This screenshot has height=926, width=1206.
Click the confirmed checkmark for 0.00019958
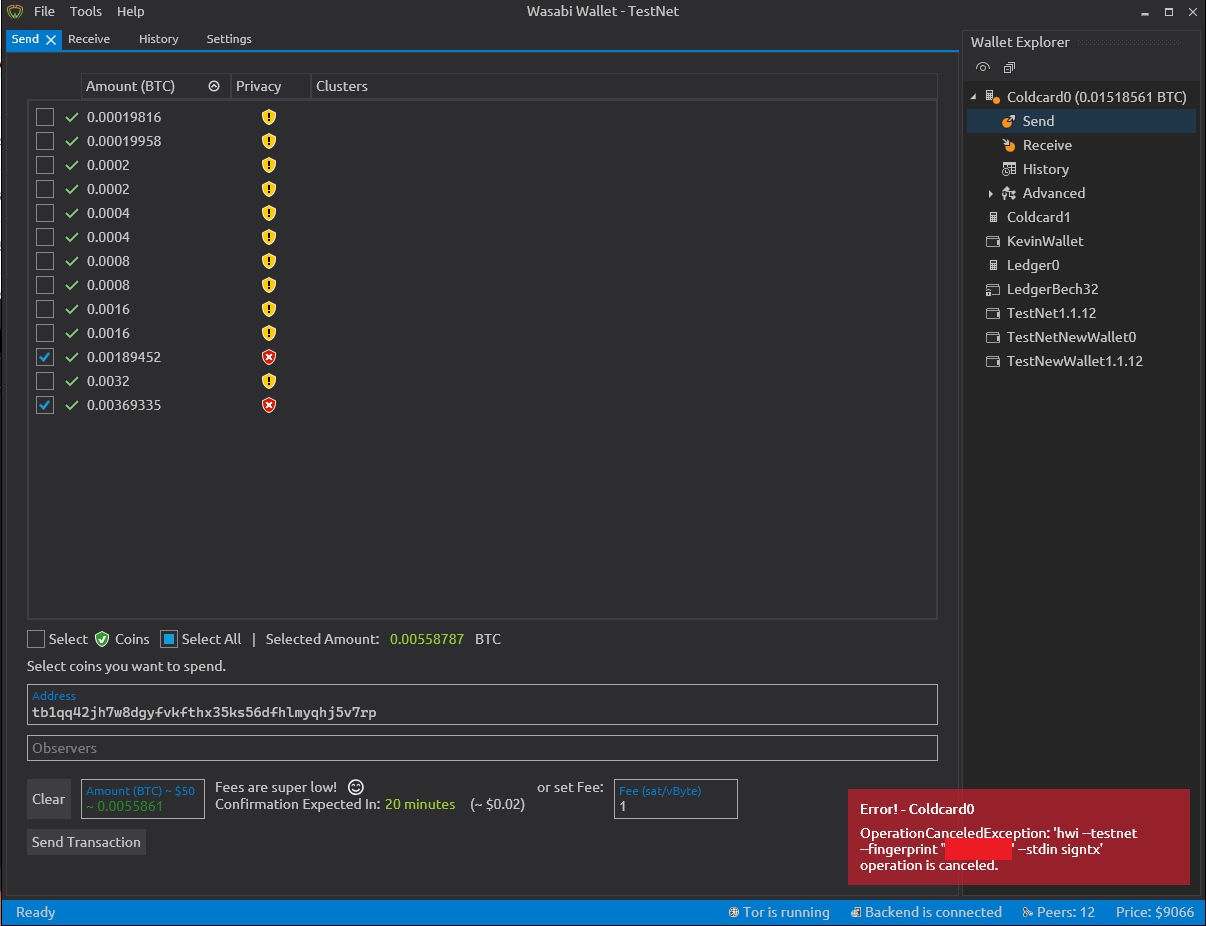point(72,141)
